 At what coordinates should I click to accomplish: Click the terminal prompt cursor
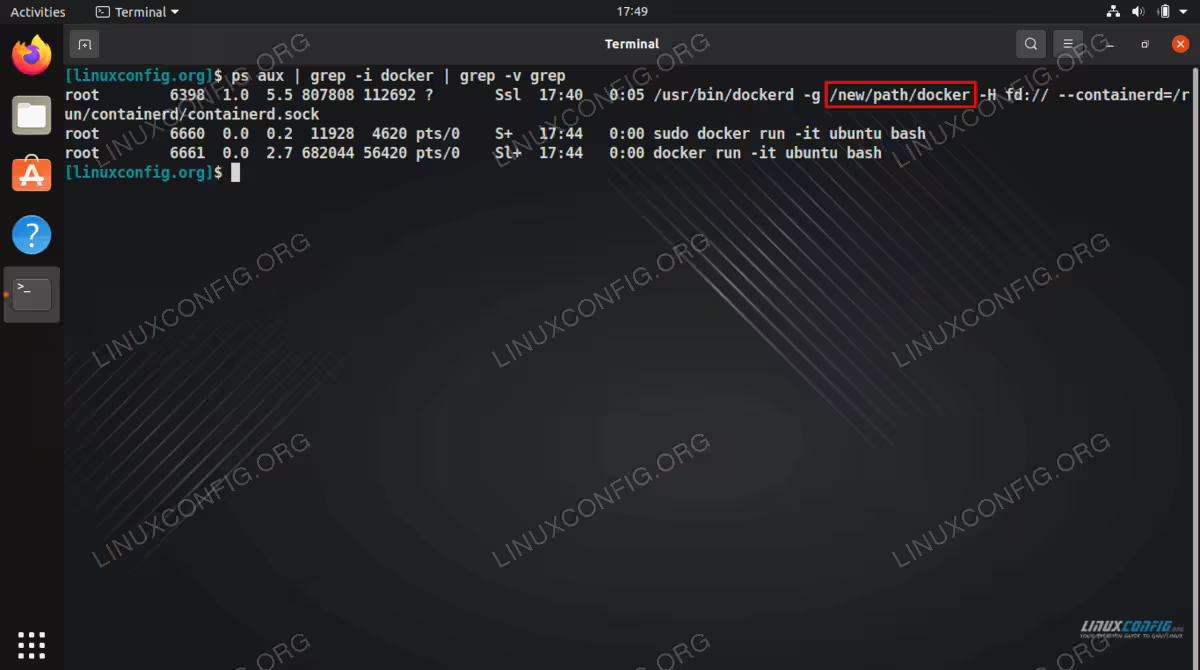[x=236, y=173]
